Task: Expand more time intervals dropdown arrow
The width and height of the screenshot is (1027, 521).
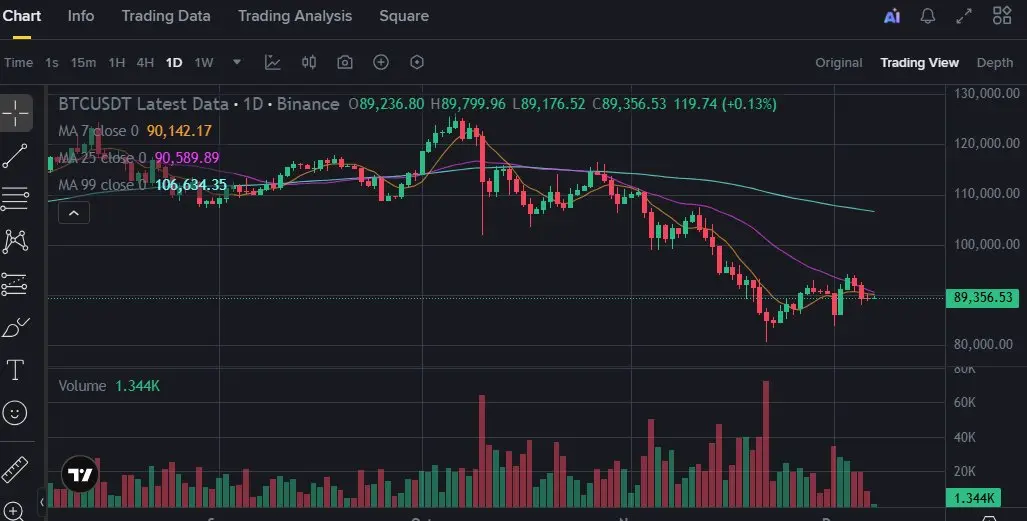Action: (237, 62)
